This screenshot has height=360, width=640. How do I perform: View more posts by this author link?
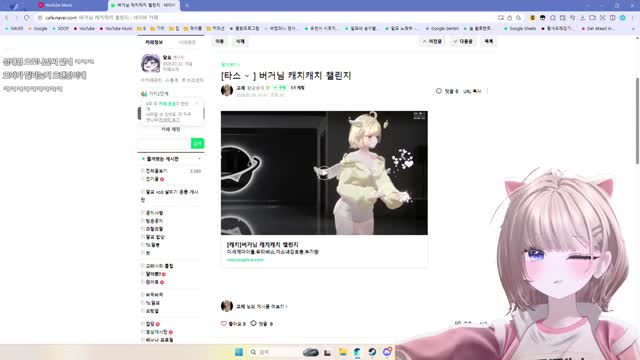click(262, 307)
